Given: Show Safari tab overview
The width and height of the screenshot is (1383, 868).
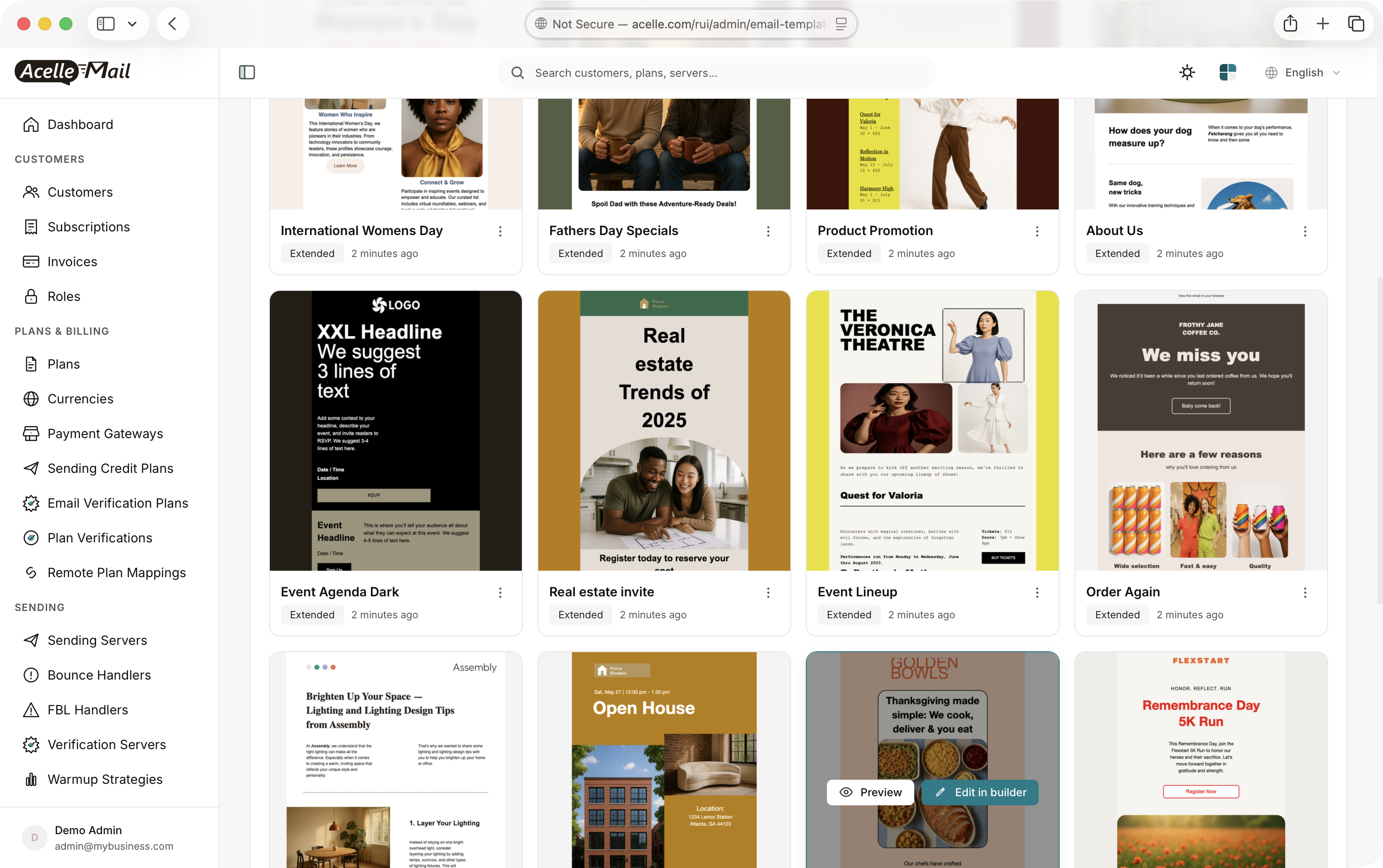Looking at the screenshot, I should (x=1356, y=23).
